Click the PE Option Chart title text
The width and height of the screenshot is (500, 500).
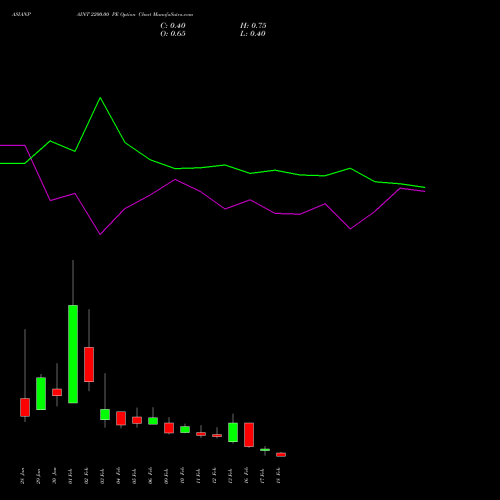click(x=135, y=15)
